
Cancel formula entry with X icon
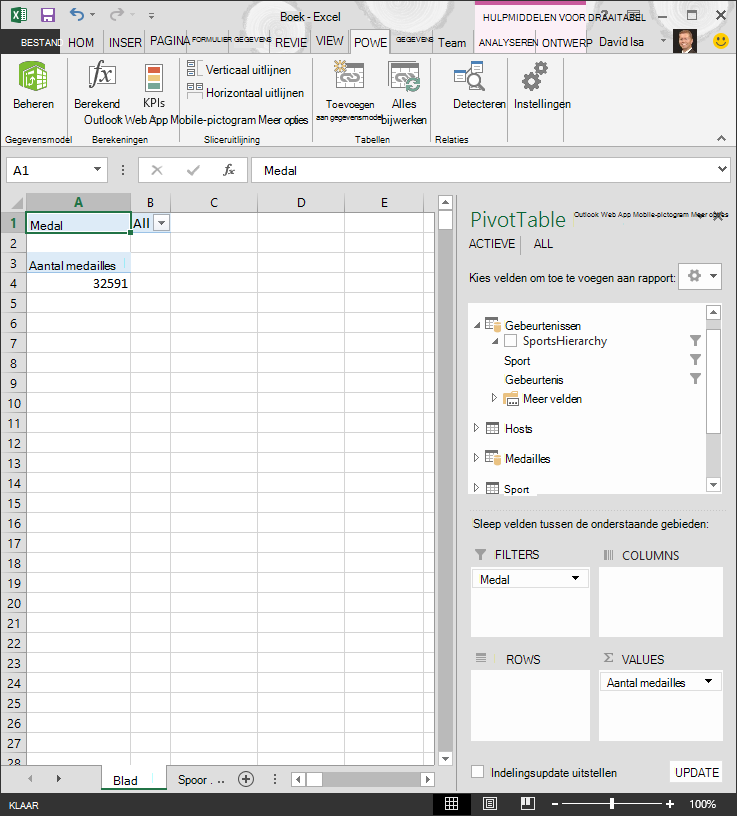[x=157, y=170]
